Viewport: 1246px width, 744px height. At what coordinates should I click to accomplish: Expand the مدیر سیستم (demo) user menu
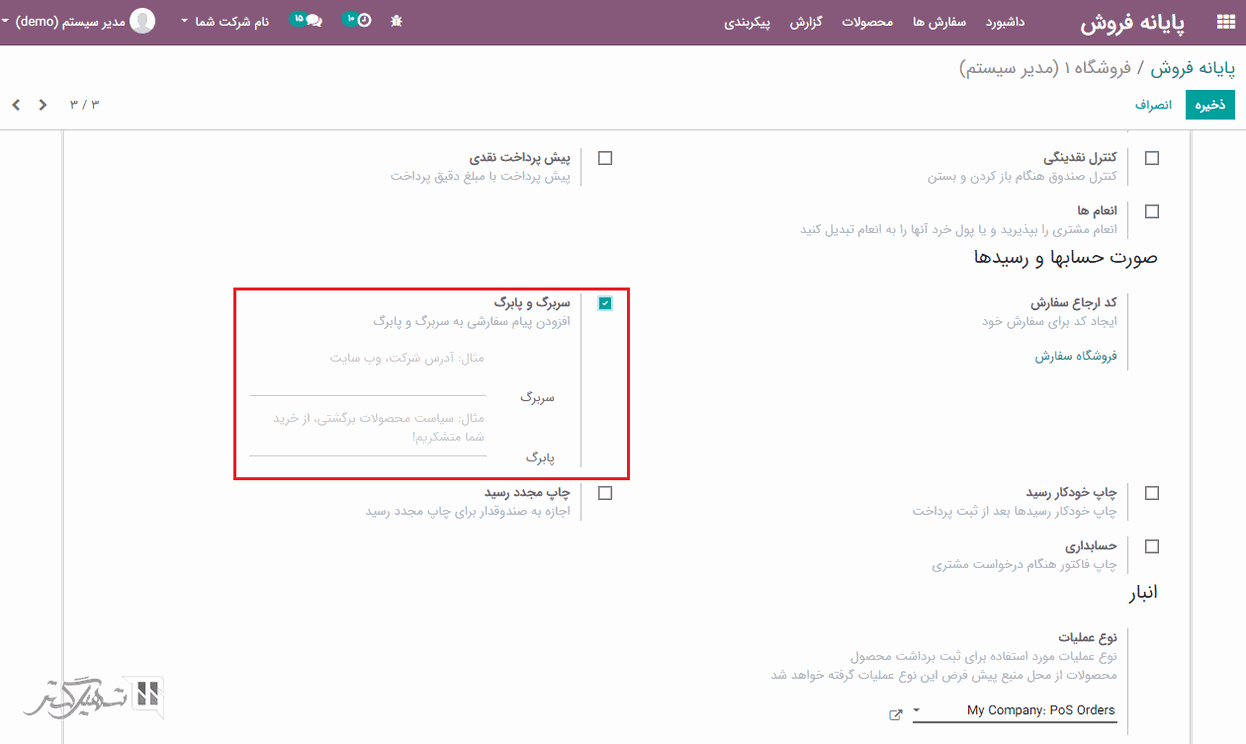[x=60, y=21]
